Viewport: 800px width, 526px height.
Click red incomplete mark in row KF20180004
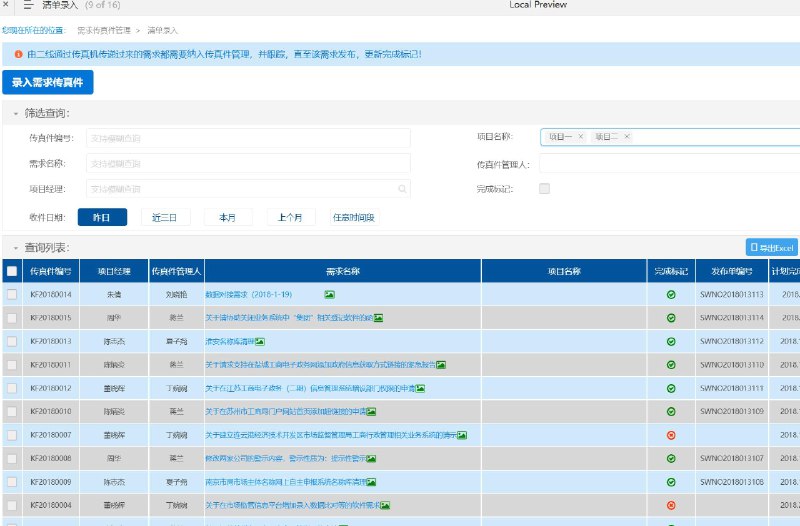click(x=671, y=505)
